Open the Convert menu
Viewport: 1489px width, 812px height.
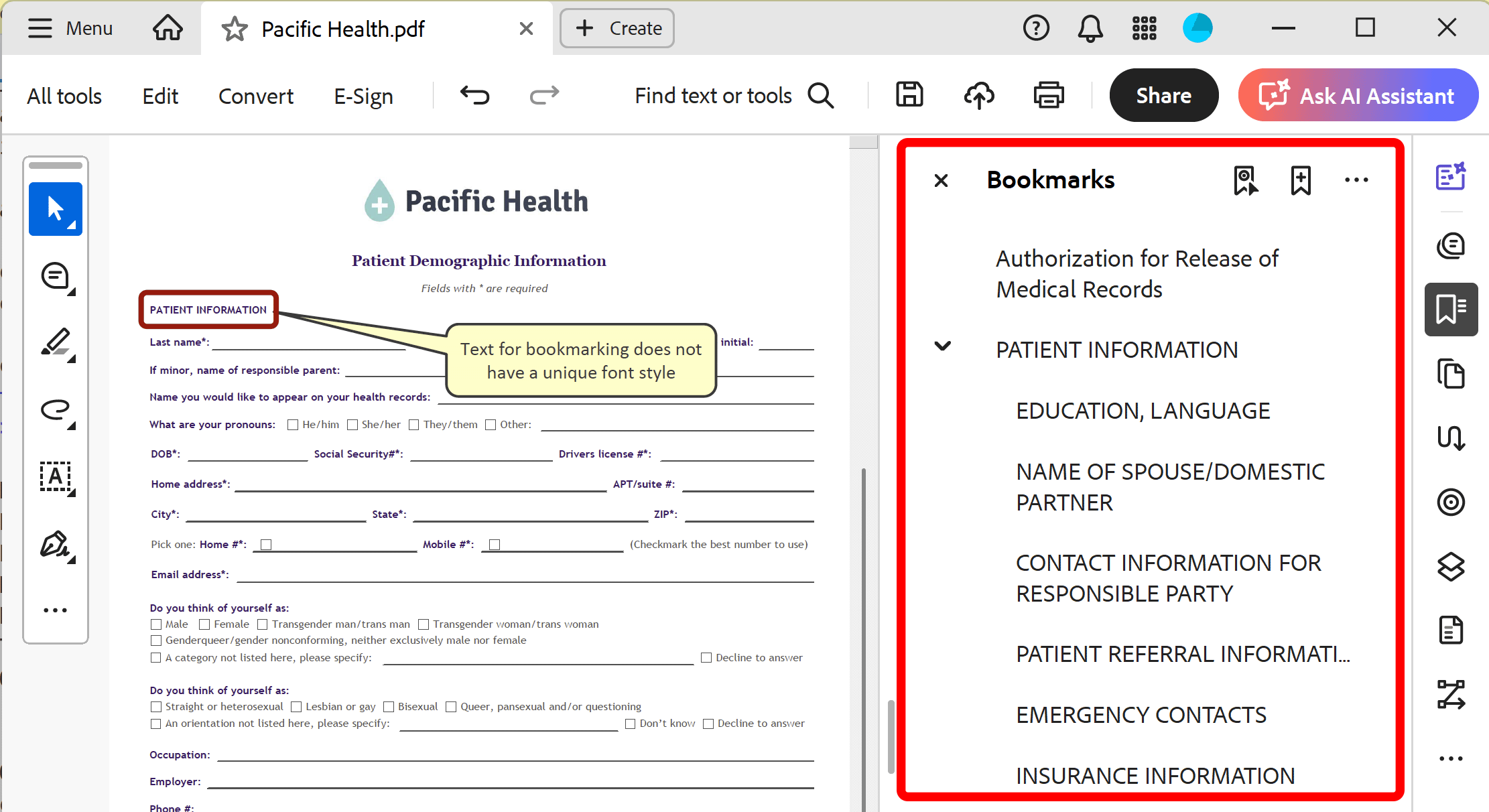point(256,96)
